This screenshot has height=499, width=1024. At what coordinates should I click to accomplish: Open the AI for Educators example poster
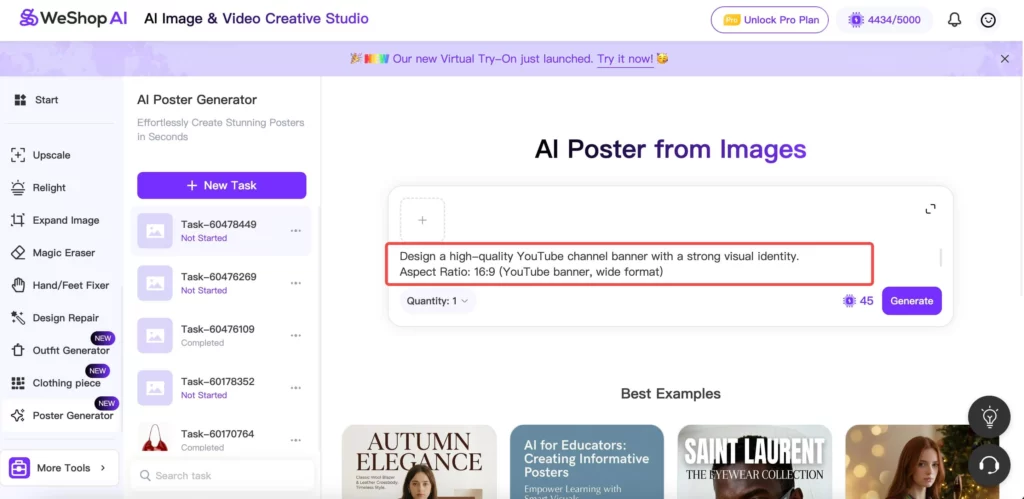(x=586, y=461)
